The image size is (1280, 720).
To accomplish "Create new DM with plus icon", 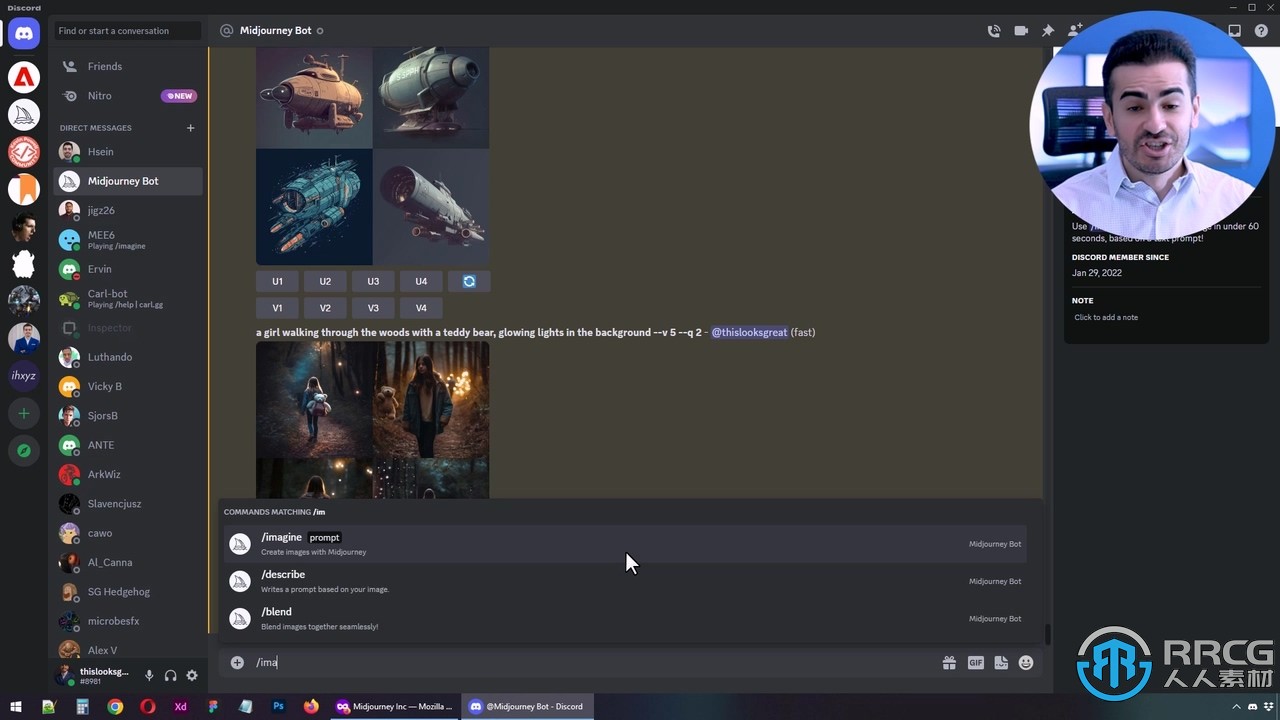I will (x=190, y=128).
